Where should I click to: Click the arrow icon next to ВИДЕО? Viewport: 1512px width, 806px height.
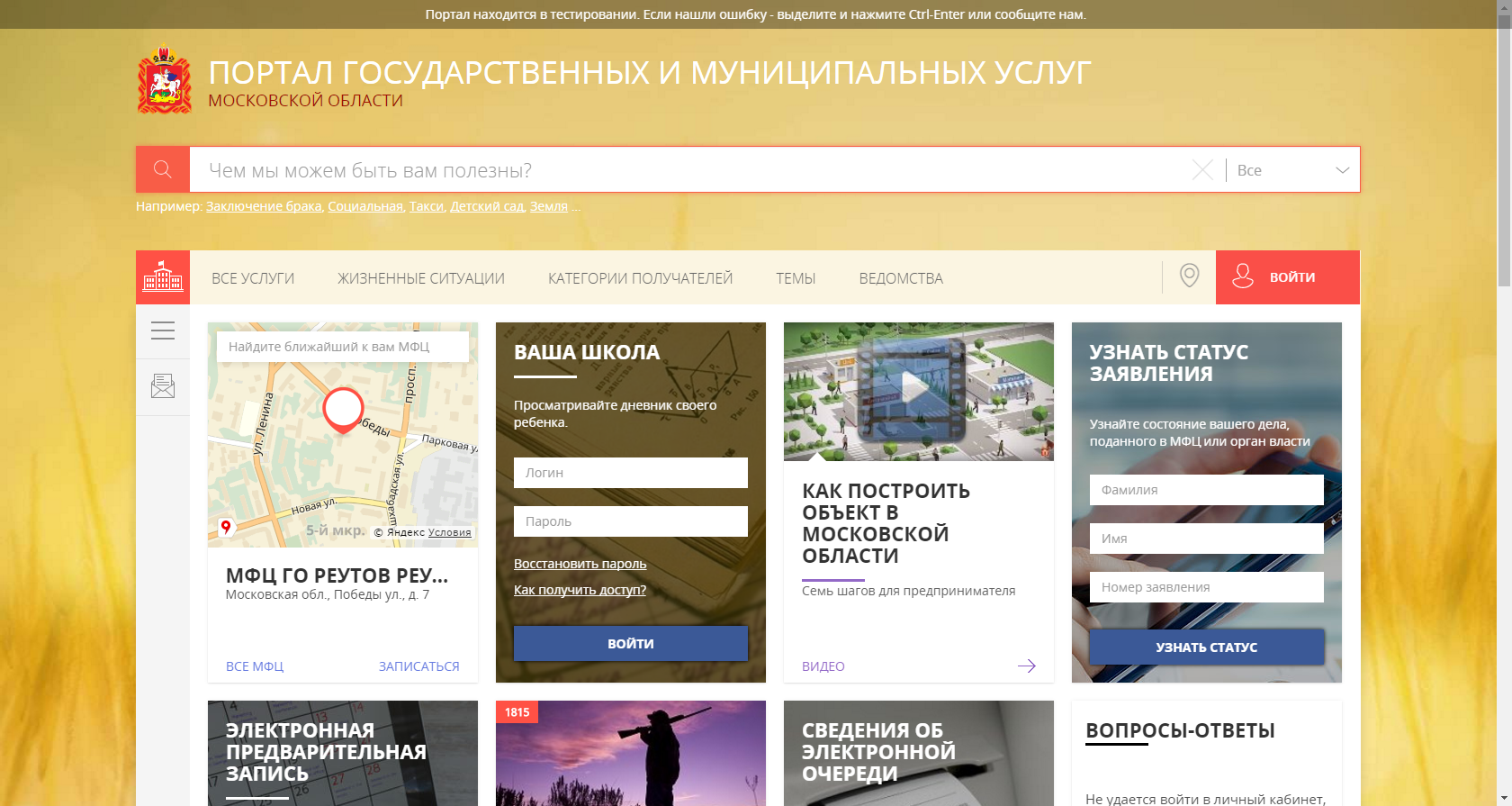coord(1027,666)
